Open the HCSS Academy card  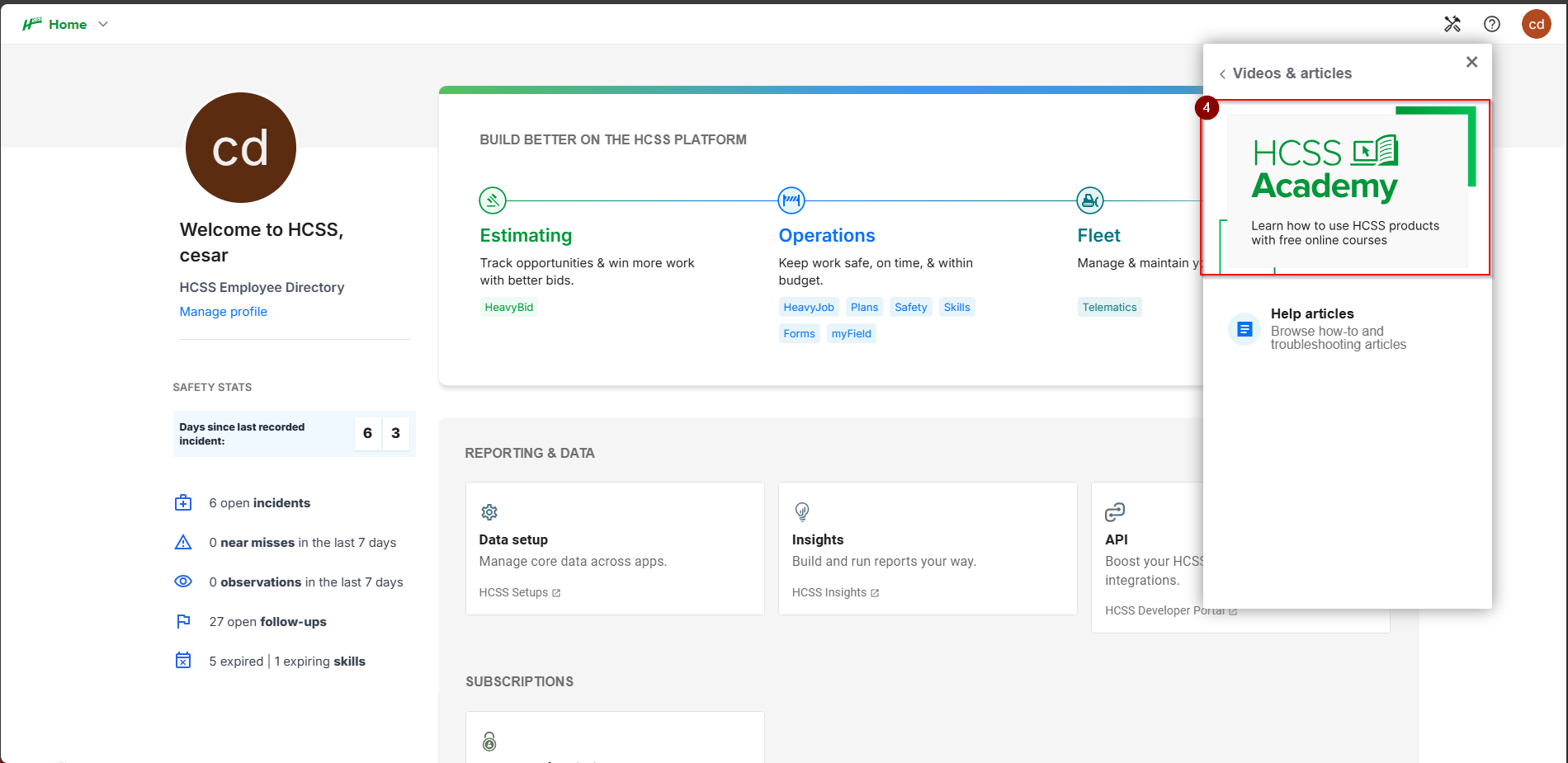1346,188
